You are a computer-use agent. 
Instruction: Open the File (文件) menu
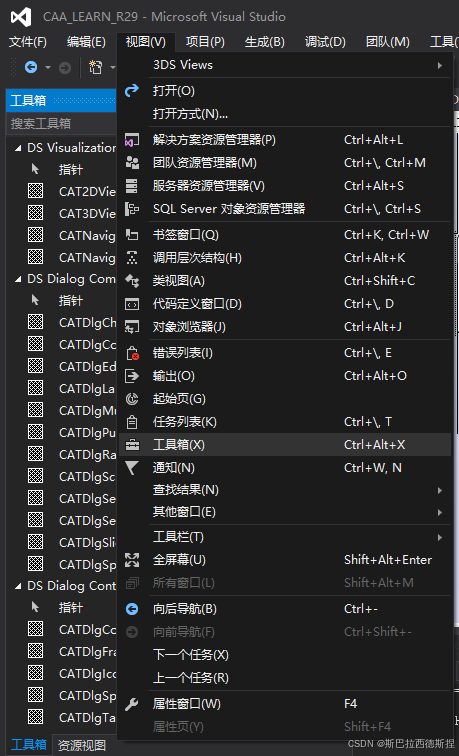click(28, 42)
